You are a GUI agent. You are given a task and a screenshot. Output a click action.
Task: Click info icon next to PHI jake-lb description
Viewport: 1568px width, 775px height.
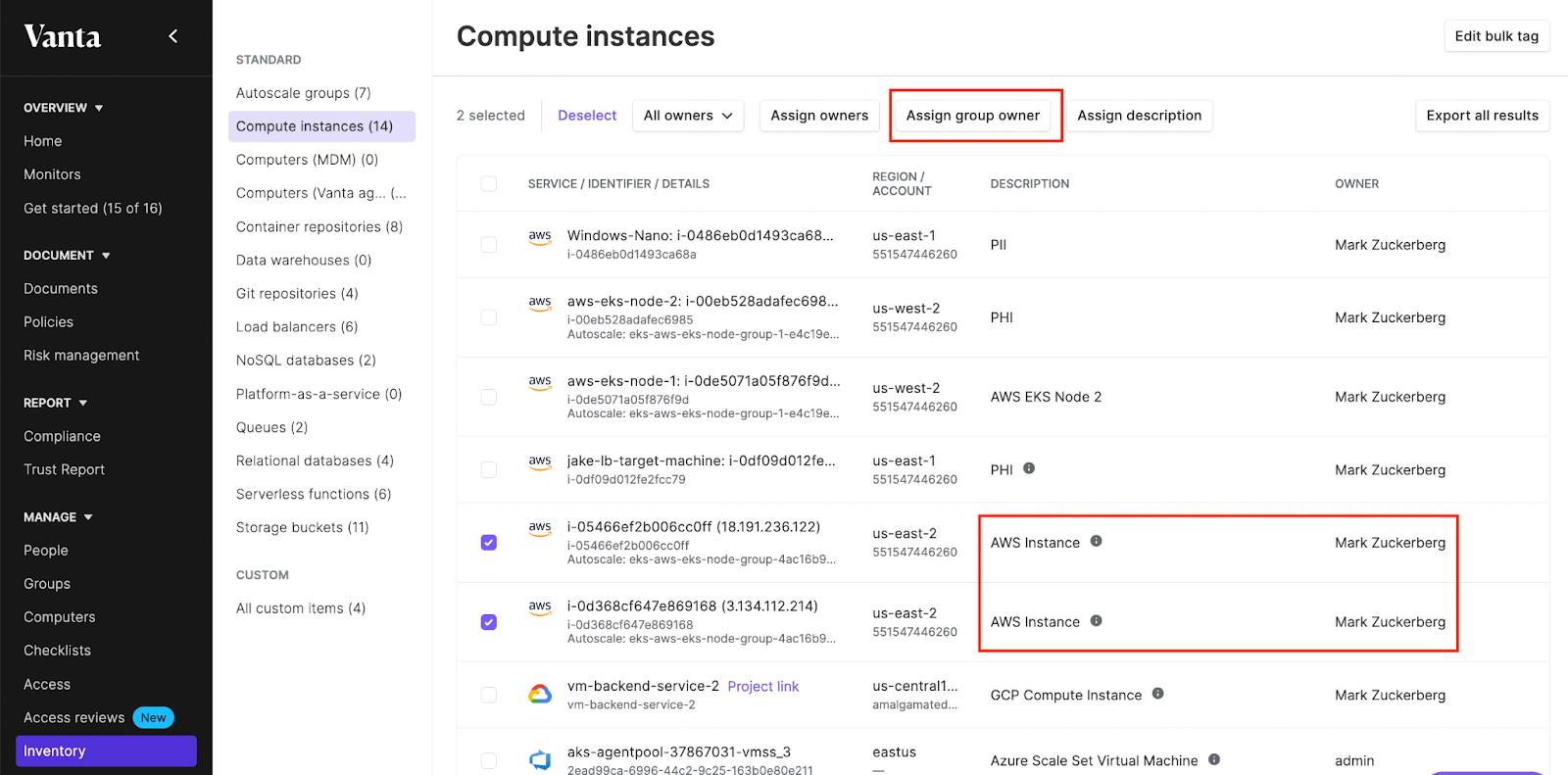point(1029,468)
